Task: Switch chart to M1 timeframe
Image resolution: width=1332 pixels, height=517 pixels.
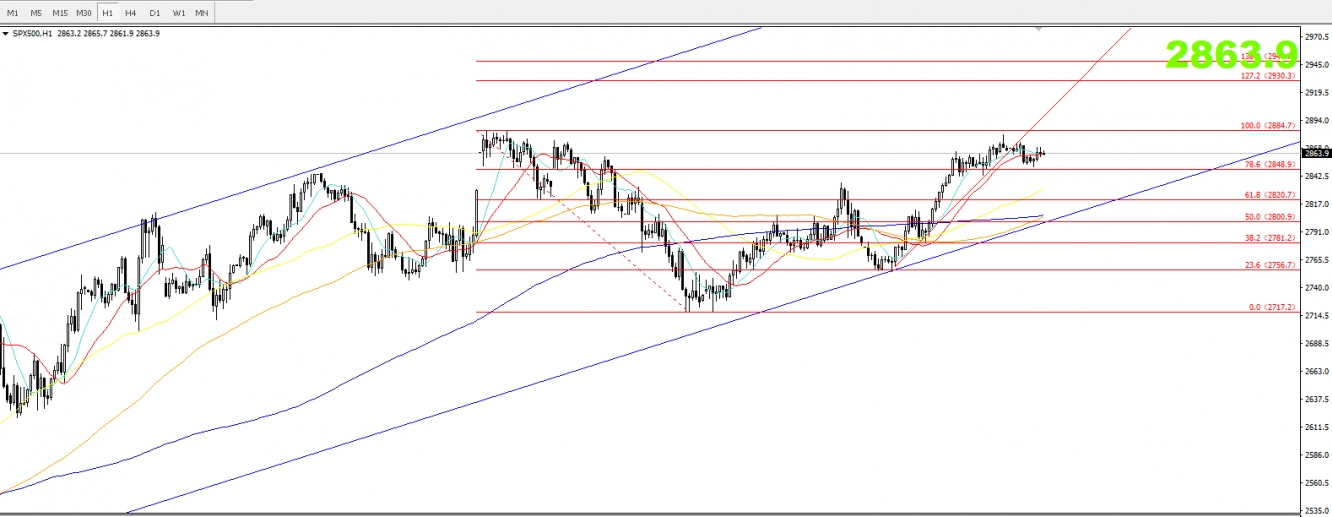Action: point(13,13)
